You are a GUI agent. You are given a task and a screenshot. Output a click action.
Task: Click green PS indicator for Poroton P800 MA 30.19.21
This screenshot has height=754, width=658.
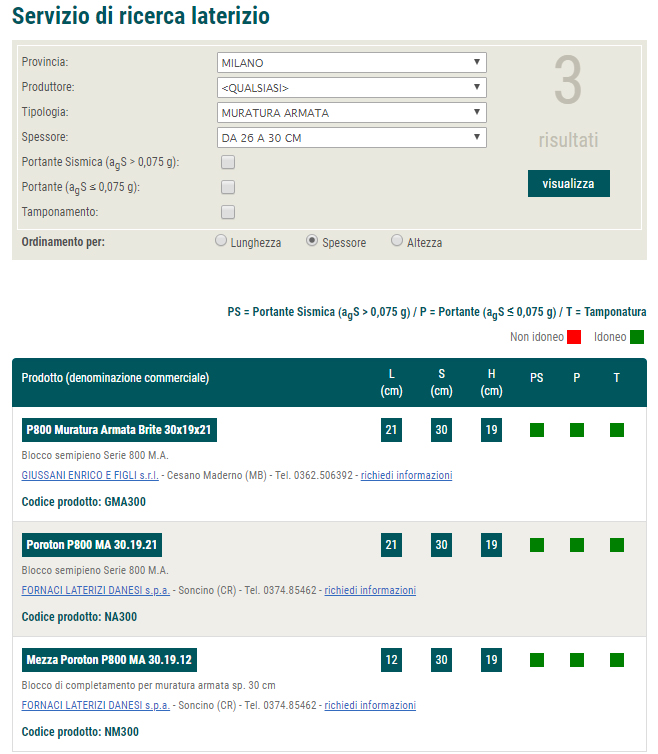coord(537,545)
